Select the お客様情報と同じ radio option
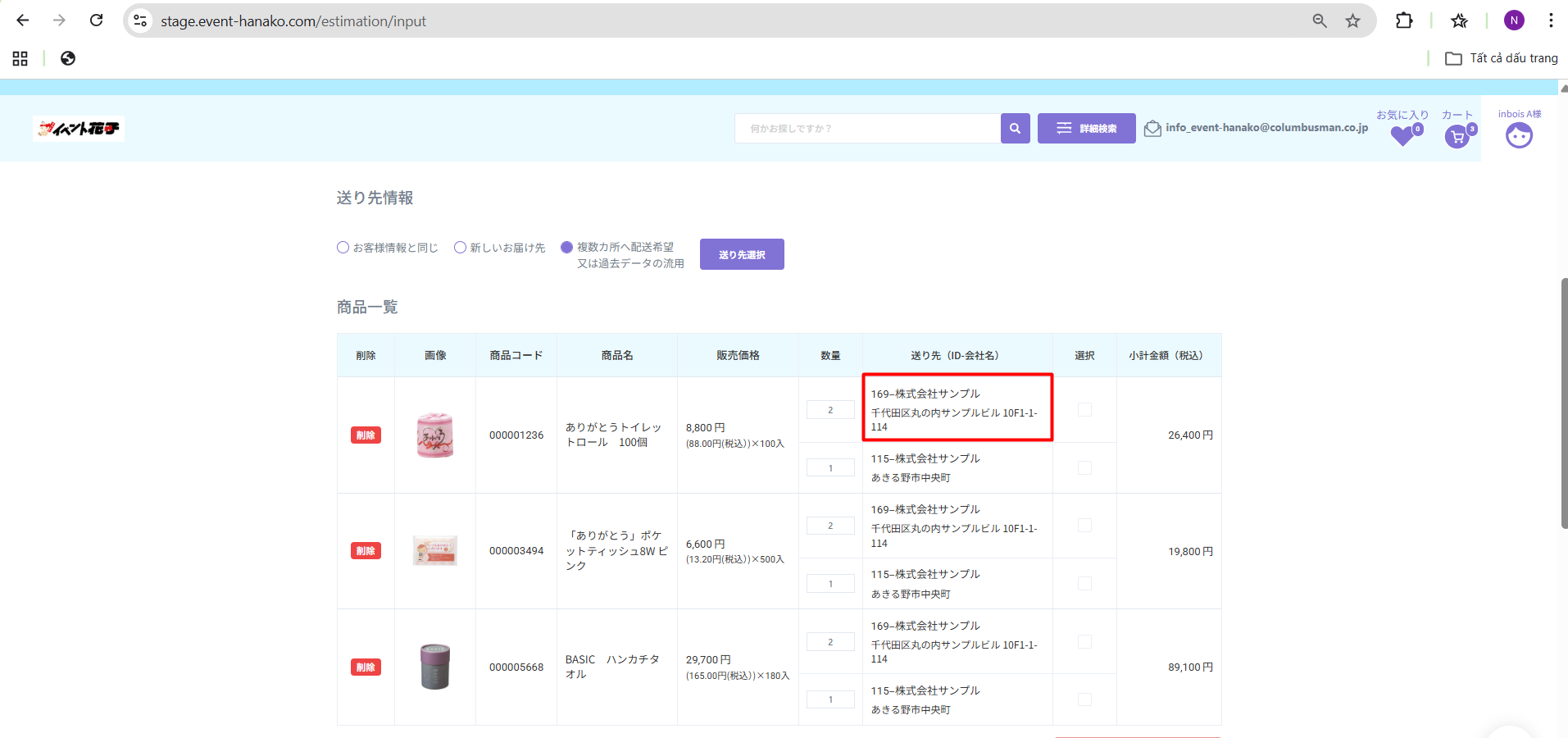Viewport: 1568px width, 738px height. click(343, 248)
